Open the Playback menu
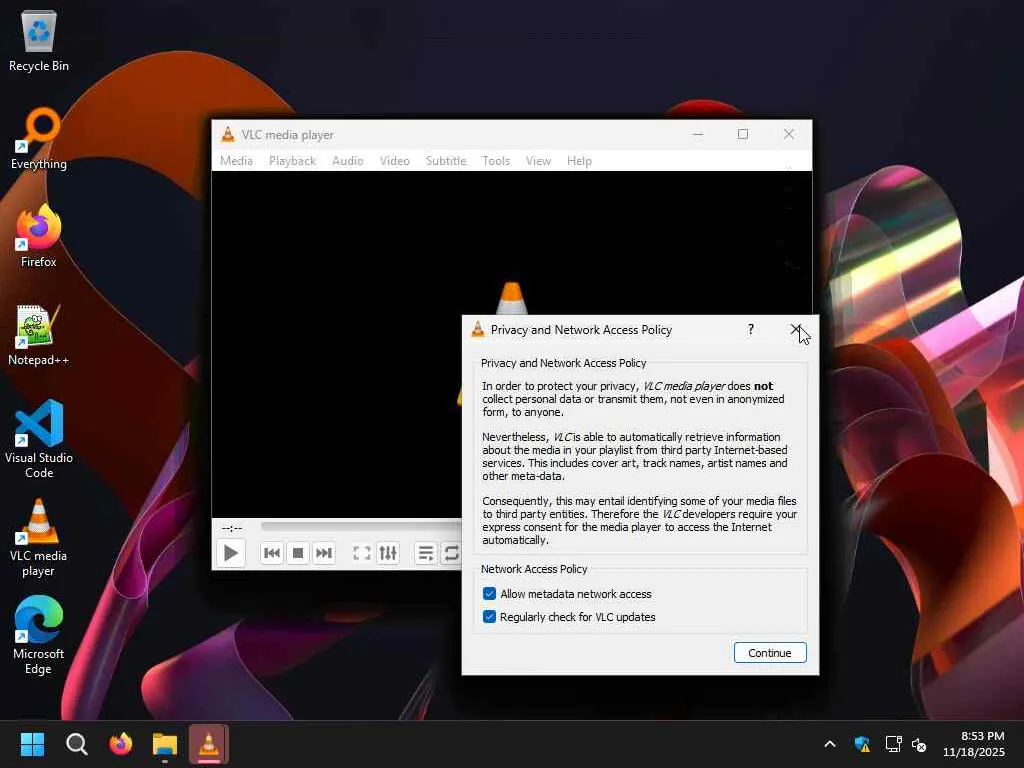Image resolution: width=1024 pixels, height=768 pixels. pyautogui.click(x=293, y=161)
